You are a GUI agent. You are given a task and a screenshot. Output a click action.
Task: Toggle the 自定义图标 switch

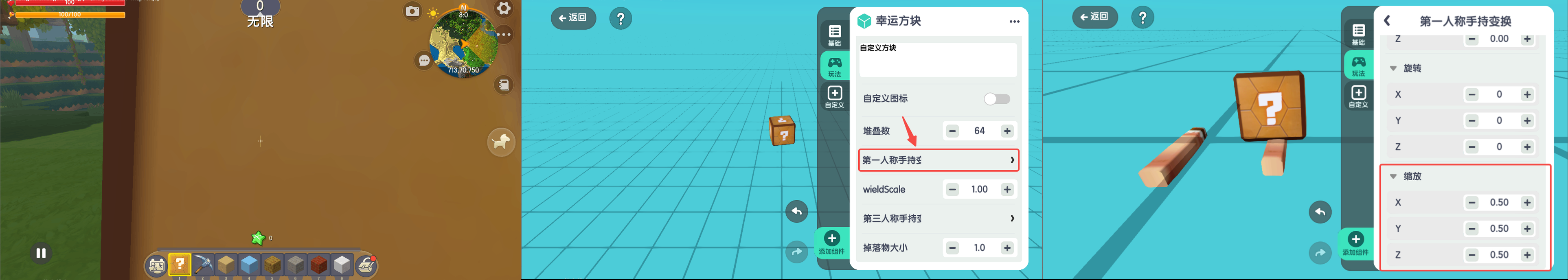coord(996,98)
